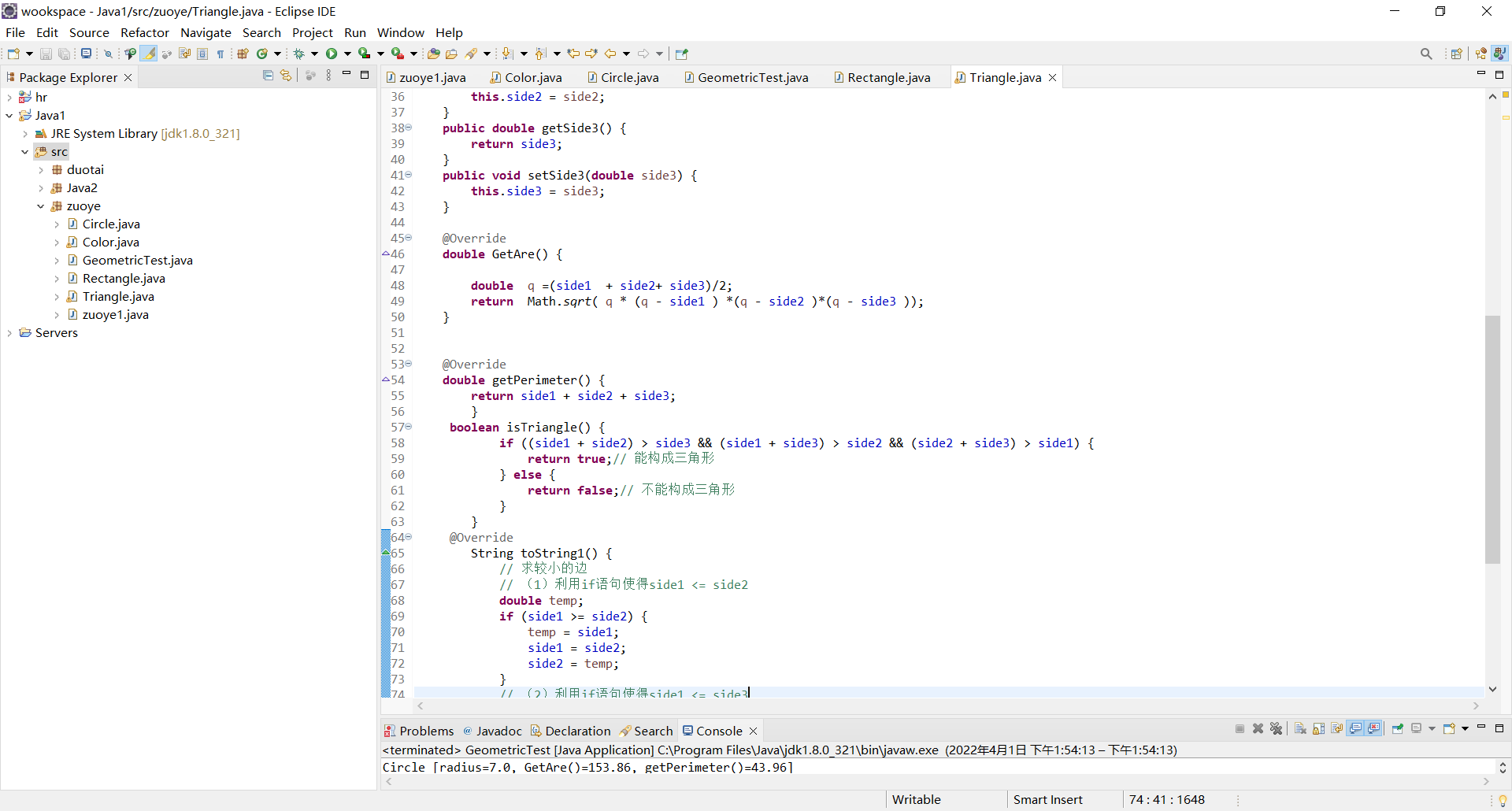Toggle Show Console on Standard Out change
The width and height of the screenshot is (1512, 811).
coord(1355,728)
